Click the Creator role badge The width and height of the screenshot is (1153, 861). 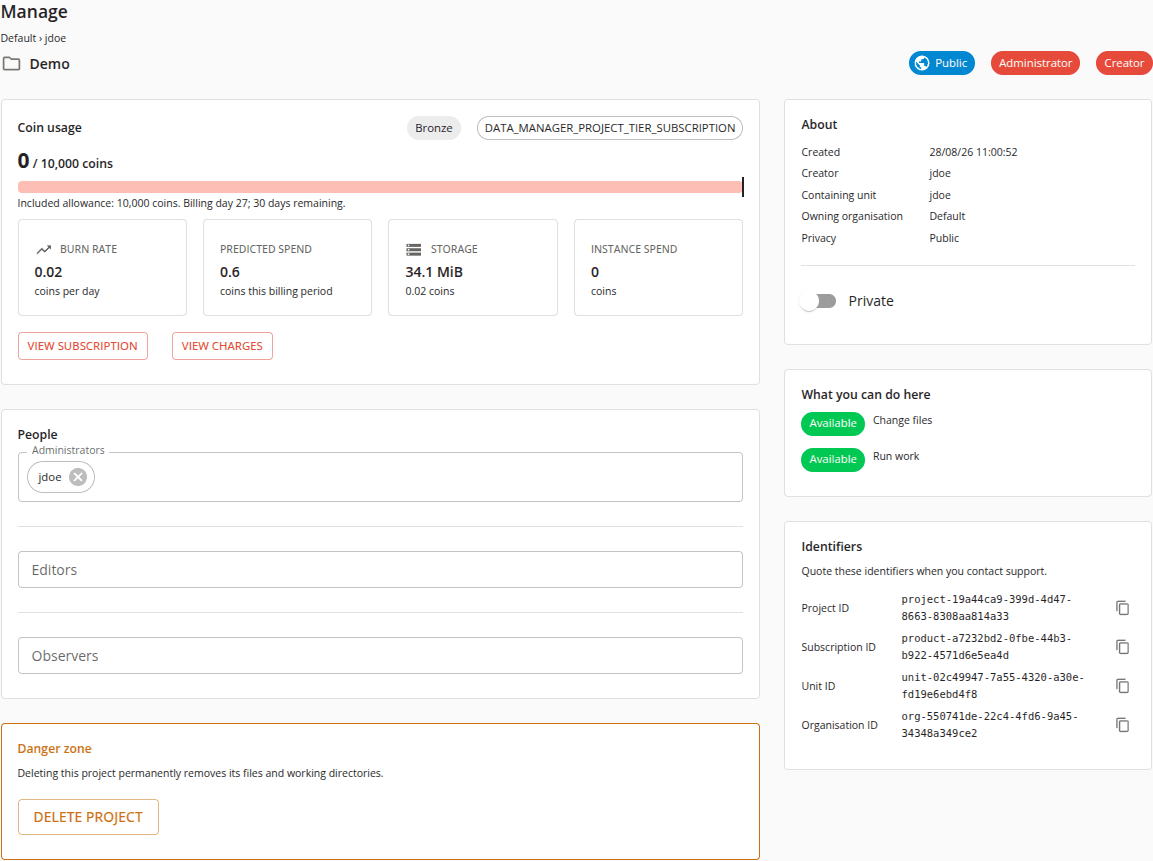click(x=1123, y=63)
